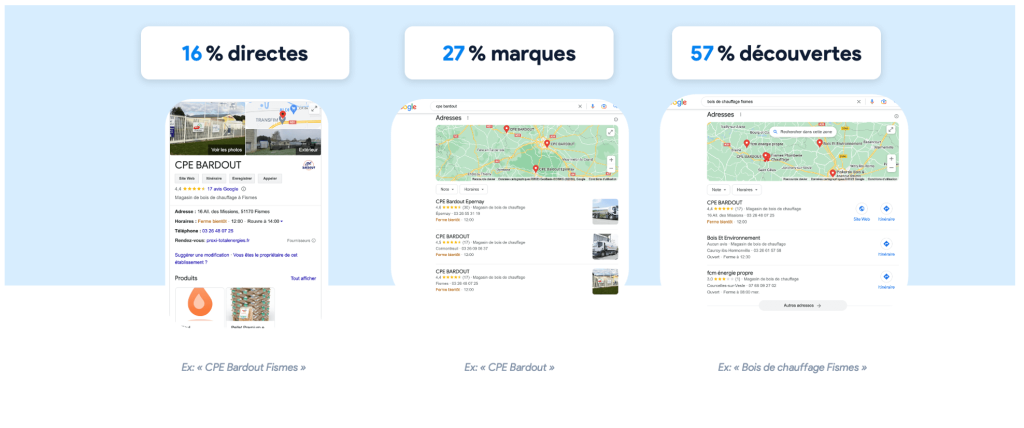Expand the map to fullscreen in the 'cpe bardout' results
The image size is (1024, 428).
coord(611,132)
